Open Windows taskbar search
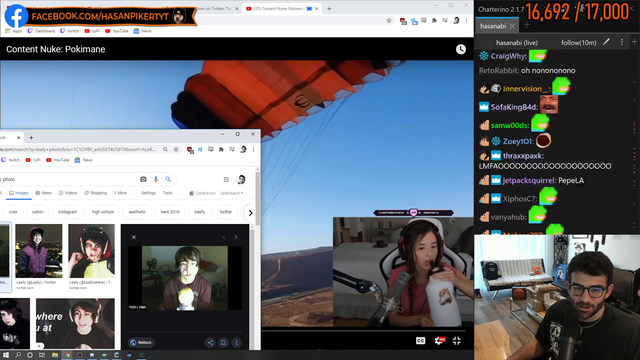The image size is (640, 360). click(18, 355)
